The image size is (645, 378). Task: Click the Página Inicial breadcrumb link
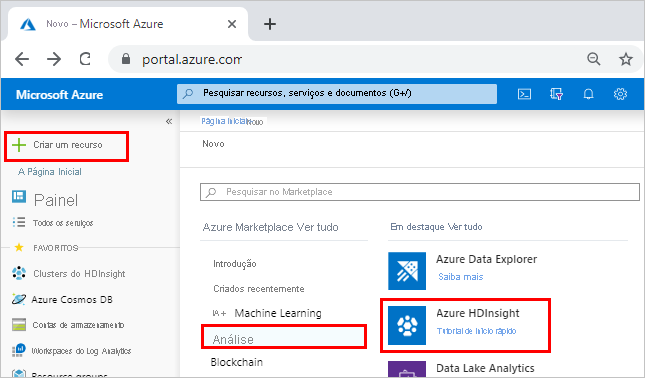point(224,121)
